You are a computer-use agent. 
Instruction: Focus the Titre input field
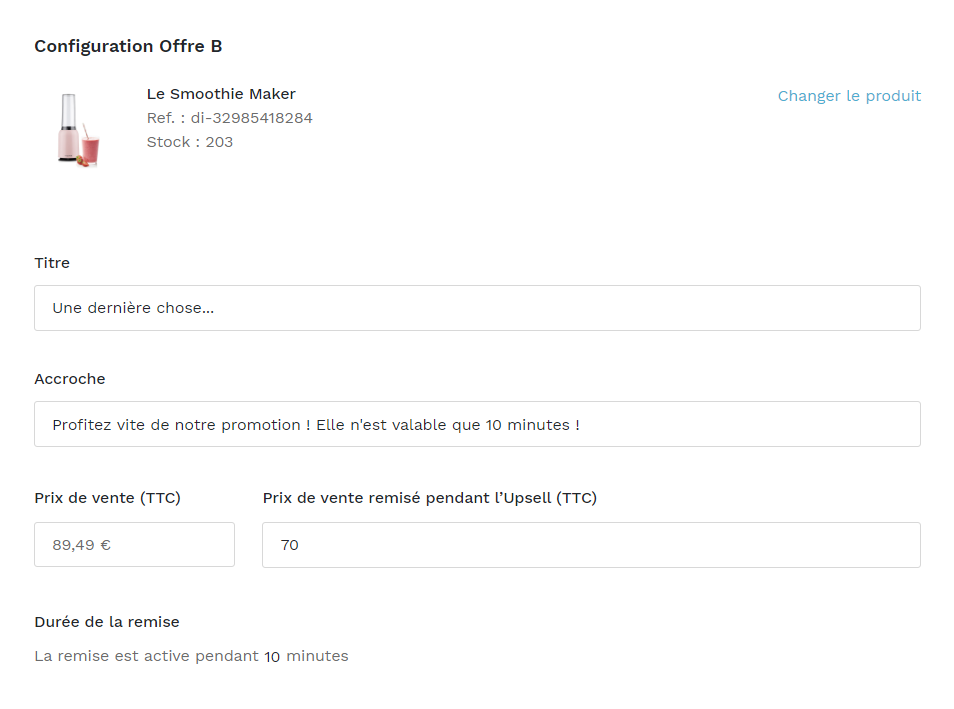[x=477, y=308]
